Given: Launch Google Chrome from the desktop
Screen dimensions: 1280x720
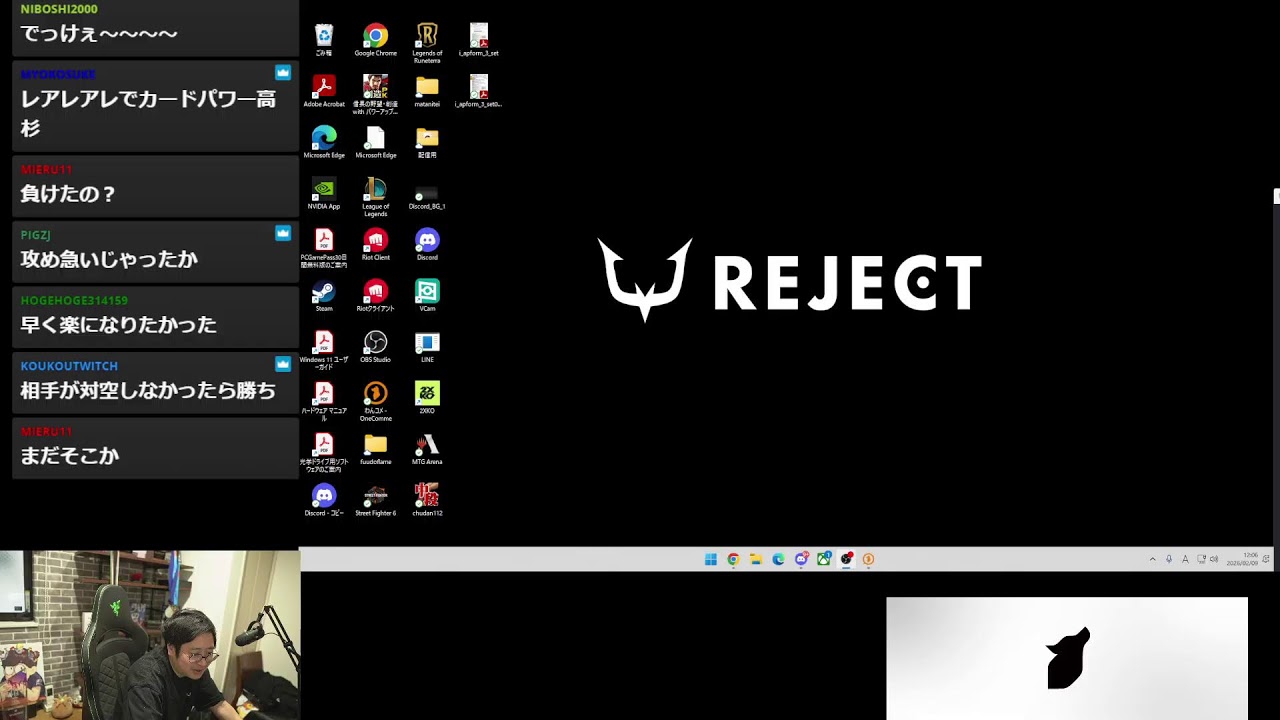Looking at the screenshot, I should pos(375,40).
